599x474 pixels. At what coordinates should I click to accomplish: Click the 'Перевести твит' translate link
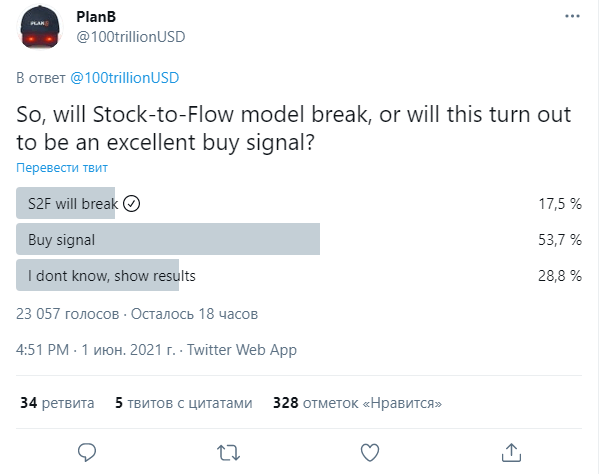(62, 168)
